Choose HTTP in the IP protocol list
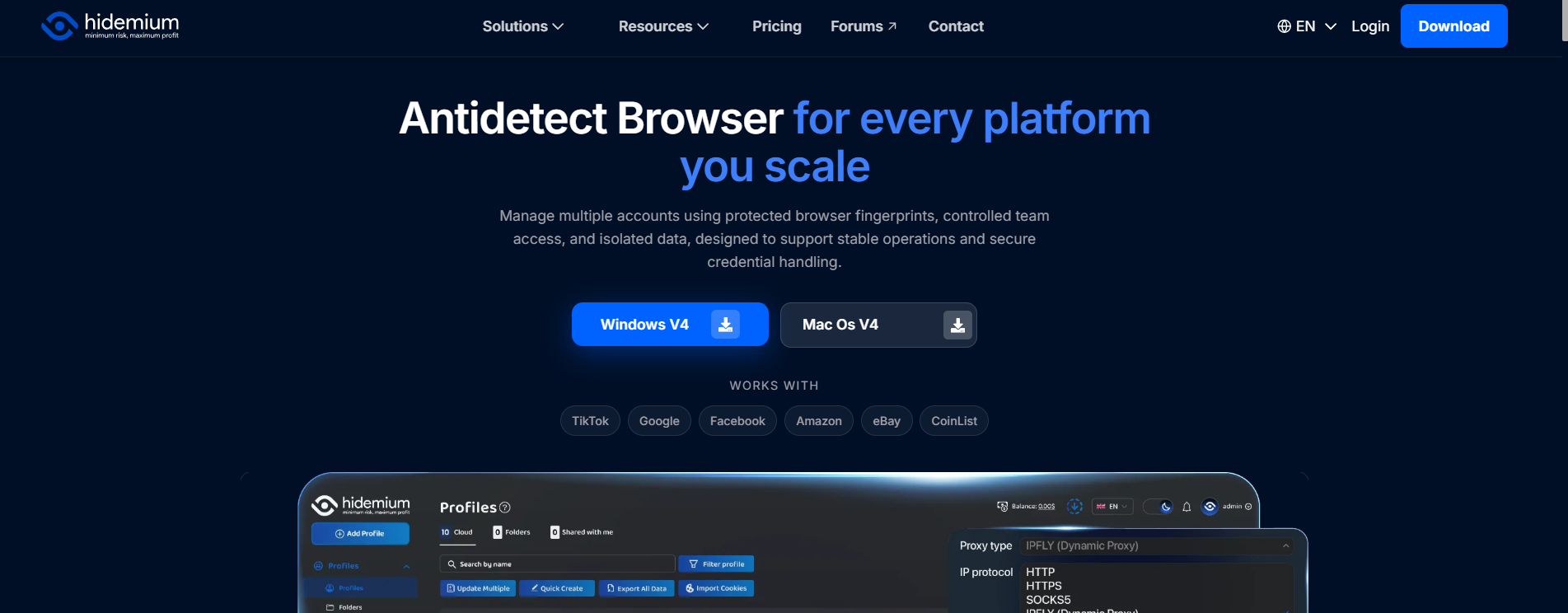This screenshot has width=1568, height=613. 1040,572
